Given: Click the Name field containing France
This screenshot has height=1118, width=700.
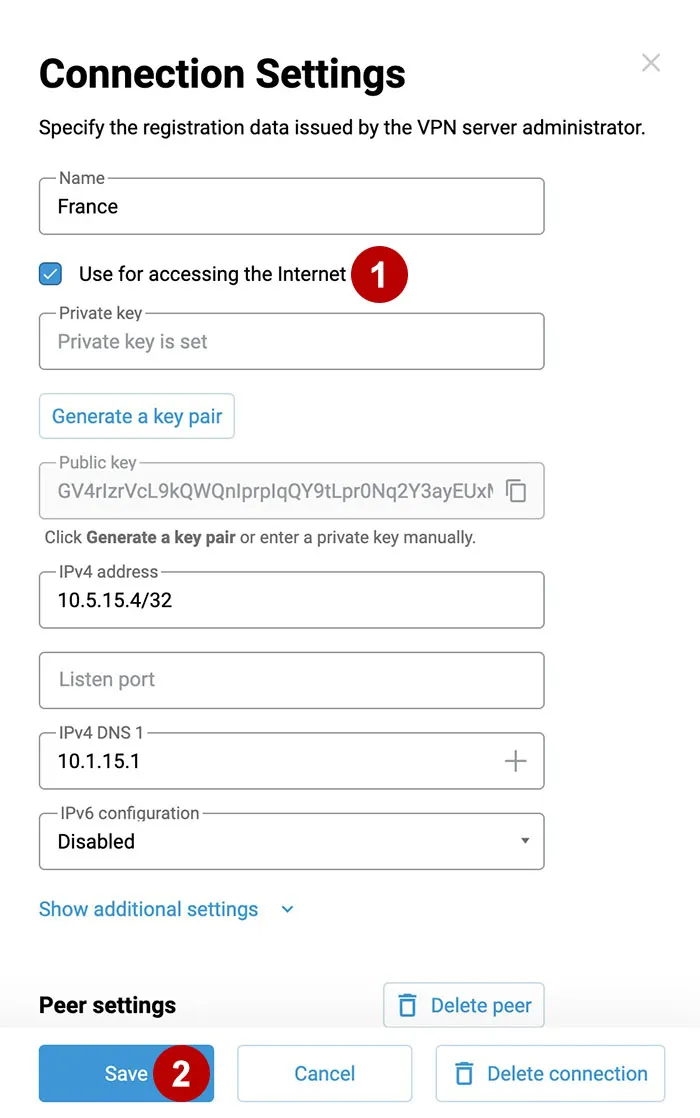Looking at the screenshot, I should 291,207.
